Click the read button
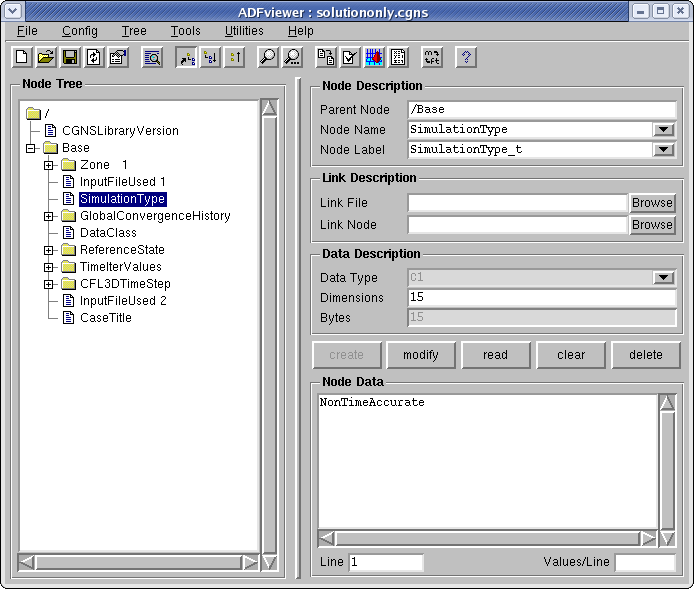This screenshot has width=694, height=589. tap(496, 355)
